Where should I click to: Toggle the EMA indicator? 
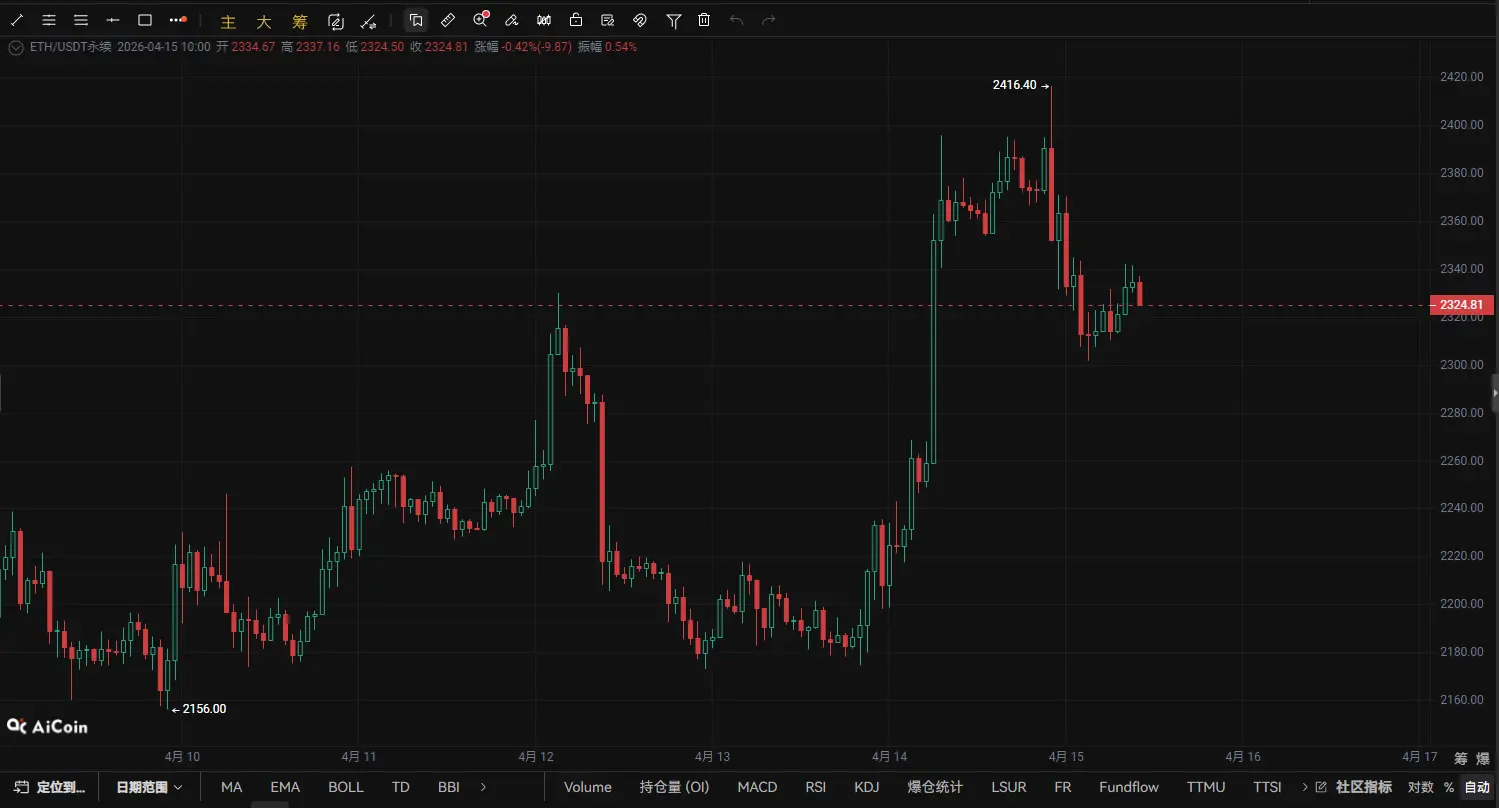tap(285, 787)
